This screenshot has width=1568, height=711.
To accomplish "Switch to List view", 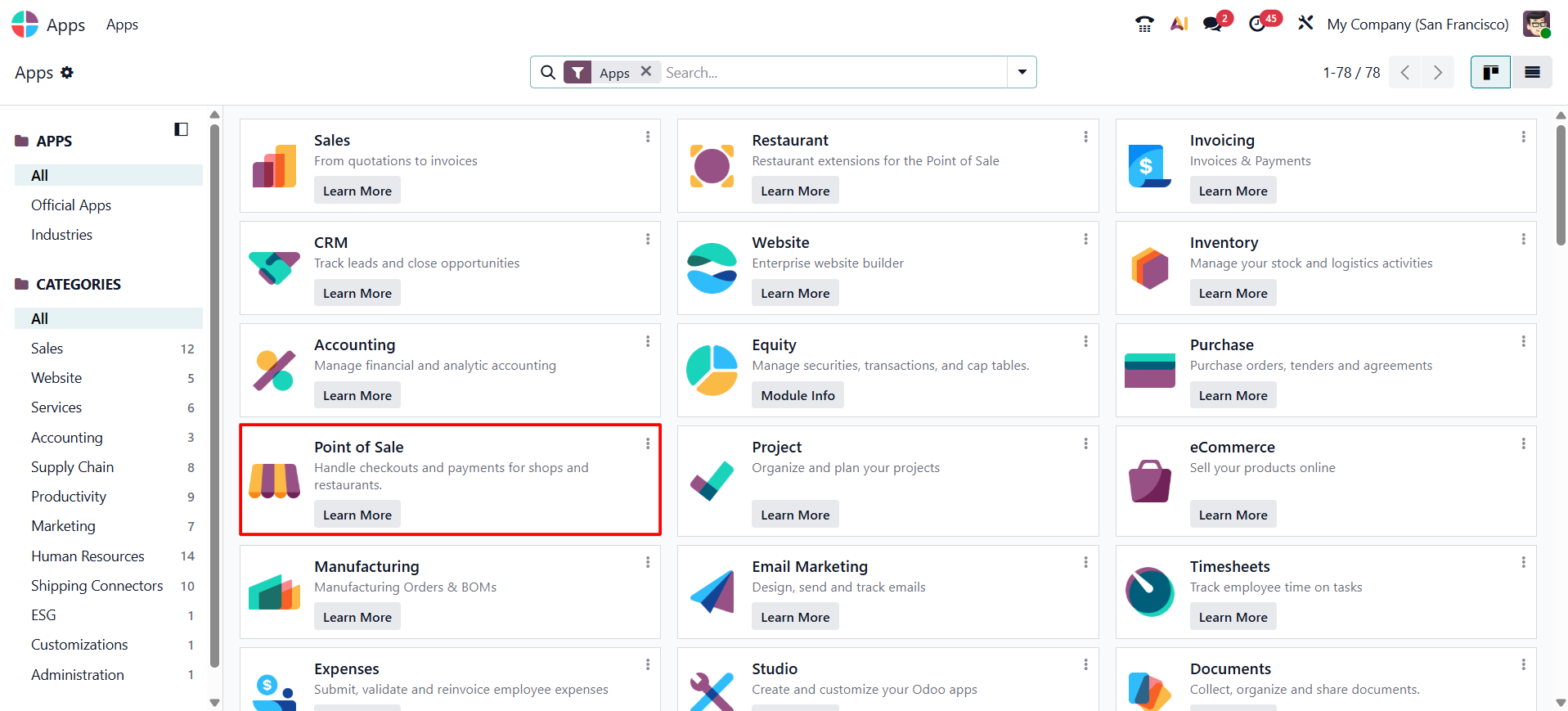I will pyautogui.click(x=1532, y=72).
